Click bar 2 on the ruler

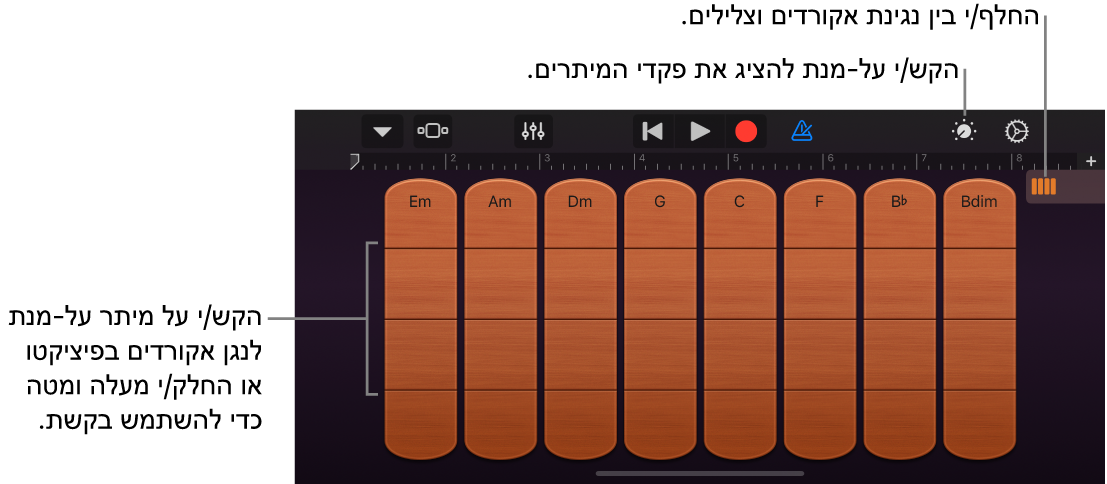(x=452, y=159)
